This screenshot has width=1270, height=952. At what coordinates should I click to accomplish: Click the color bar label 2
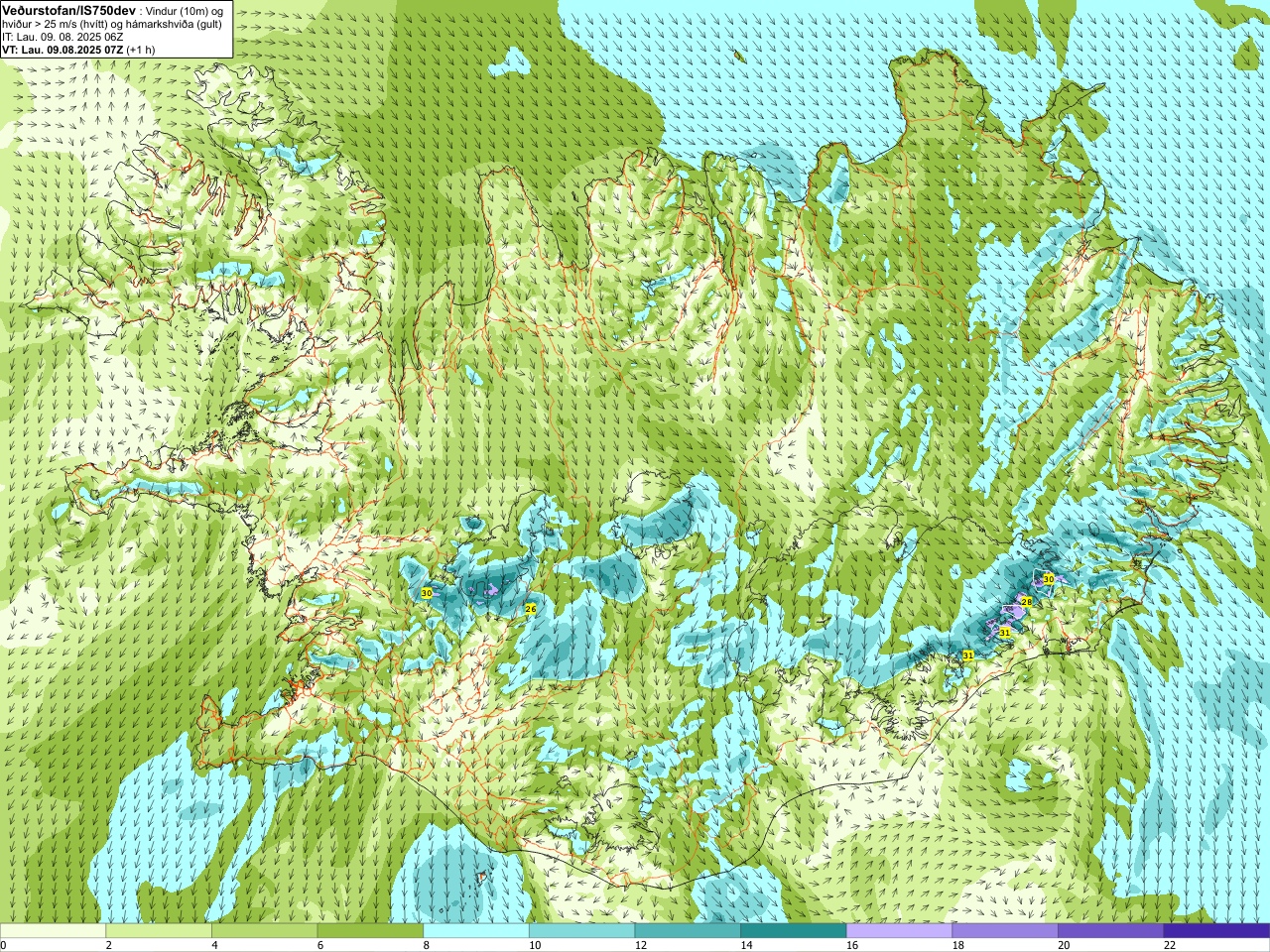pyautogui.click(x=108, y=946)
